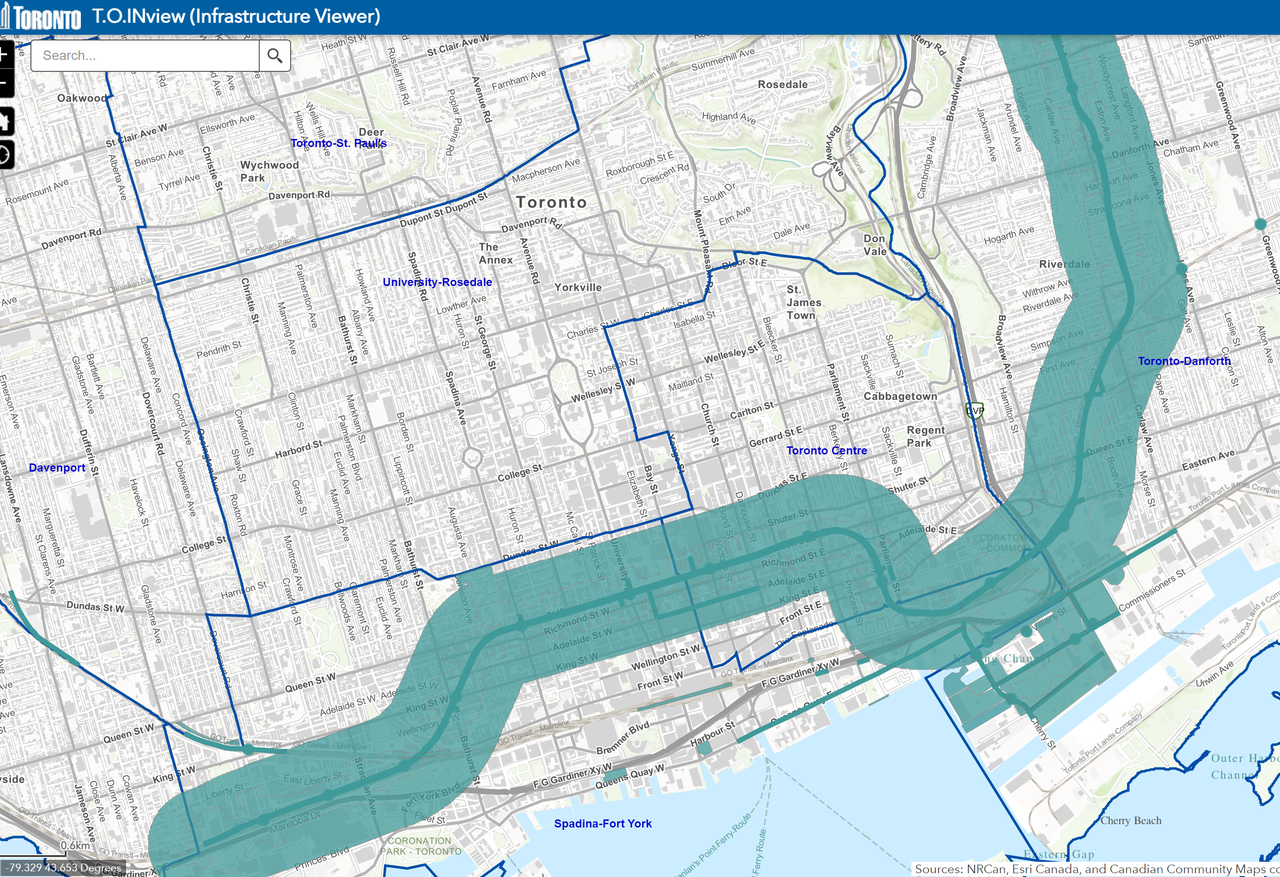The image size is (1280, 877).
Task: Click the zoom out minus button
Action: [x=5, y=84]
